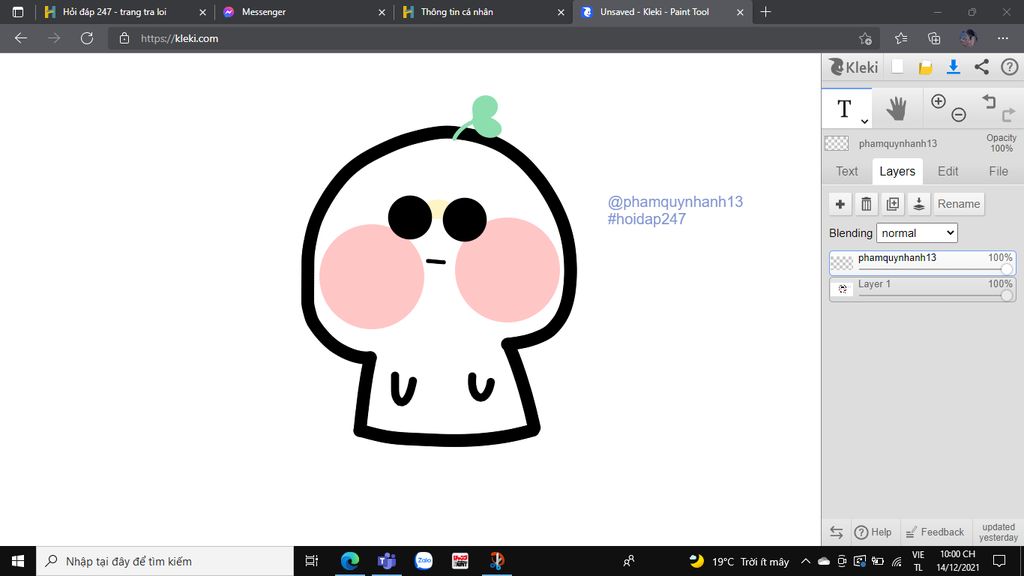This screenshot has height=576, width=1024.
Task: Open the browser Settings and more menu
Action: [1003, 39]
